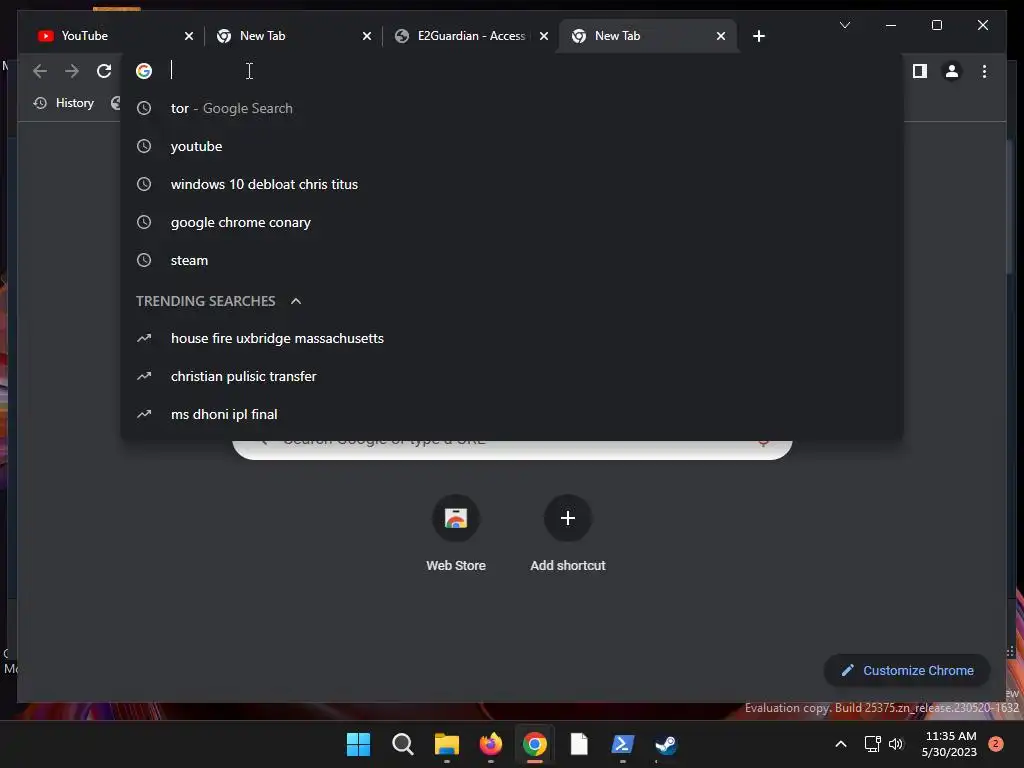
Task: Open the History bookmark
Action: 64,103
